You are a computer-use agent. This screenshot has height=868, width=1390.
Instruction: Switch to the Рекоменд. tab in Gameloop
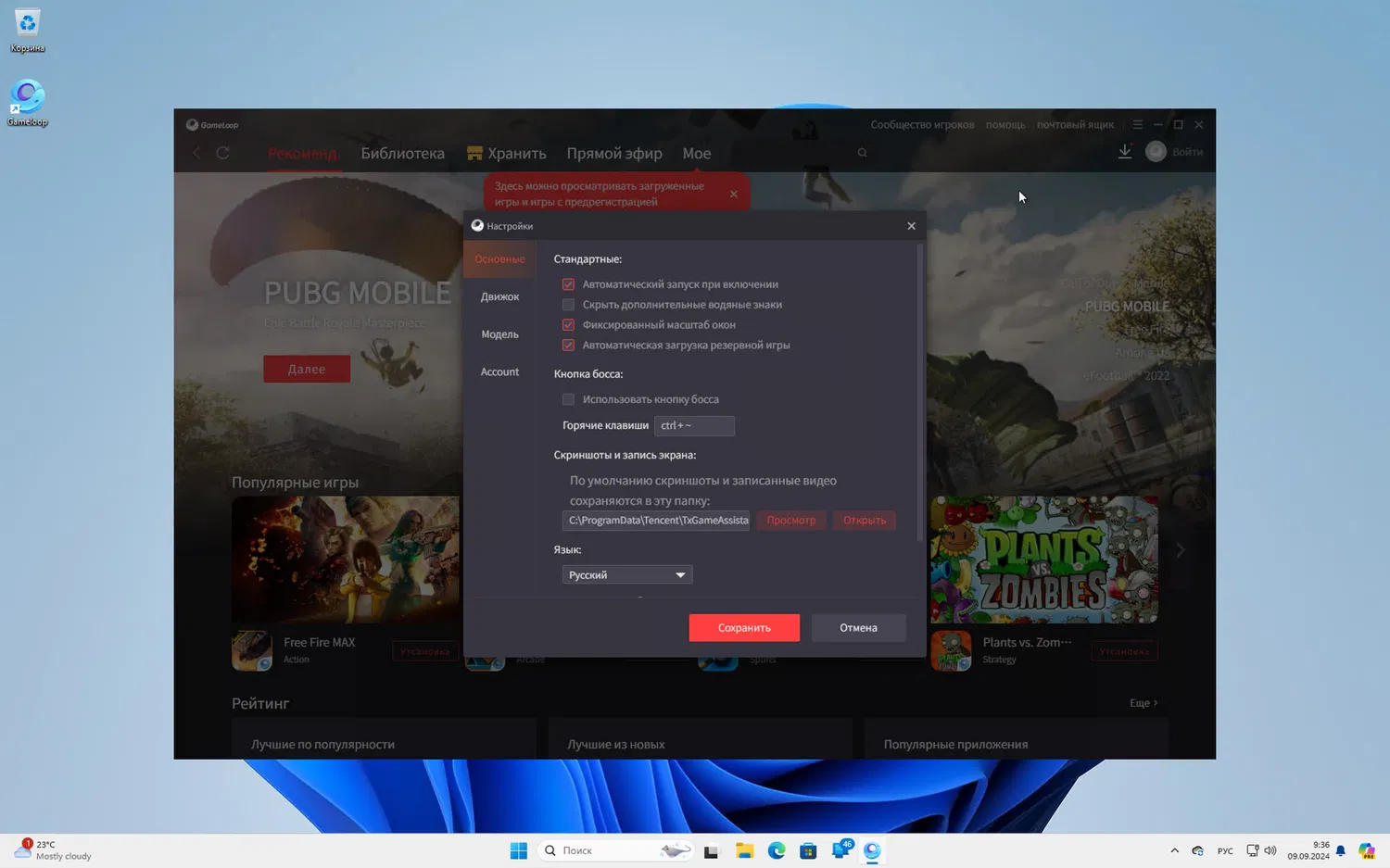click(302, 154)
